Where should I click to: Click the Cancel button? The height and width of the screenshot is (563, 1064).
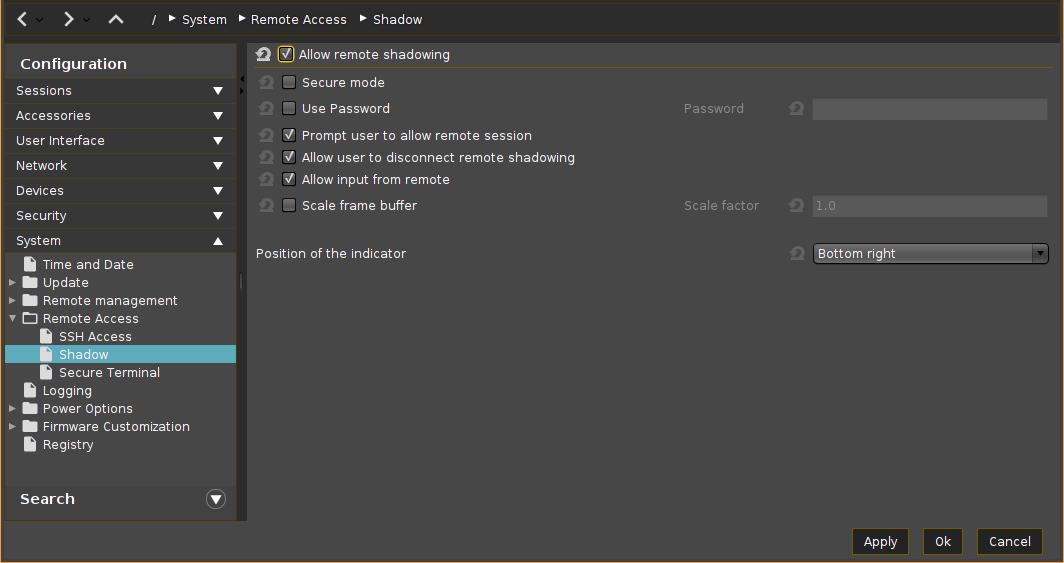[1009, 541]
